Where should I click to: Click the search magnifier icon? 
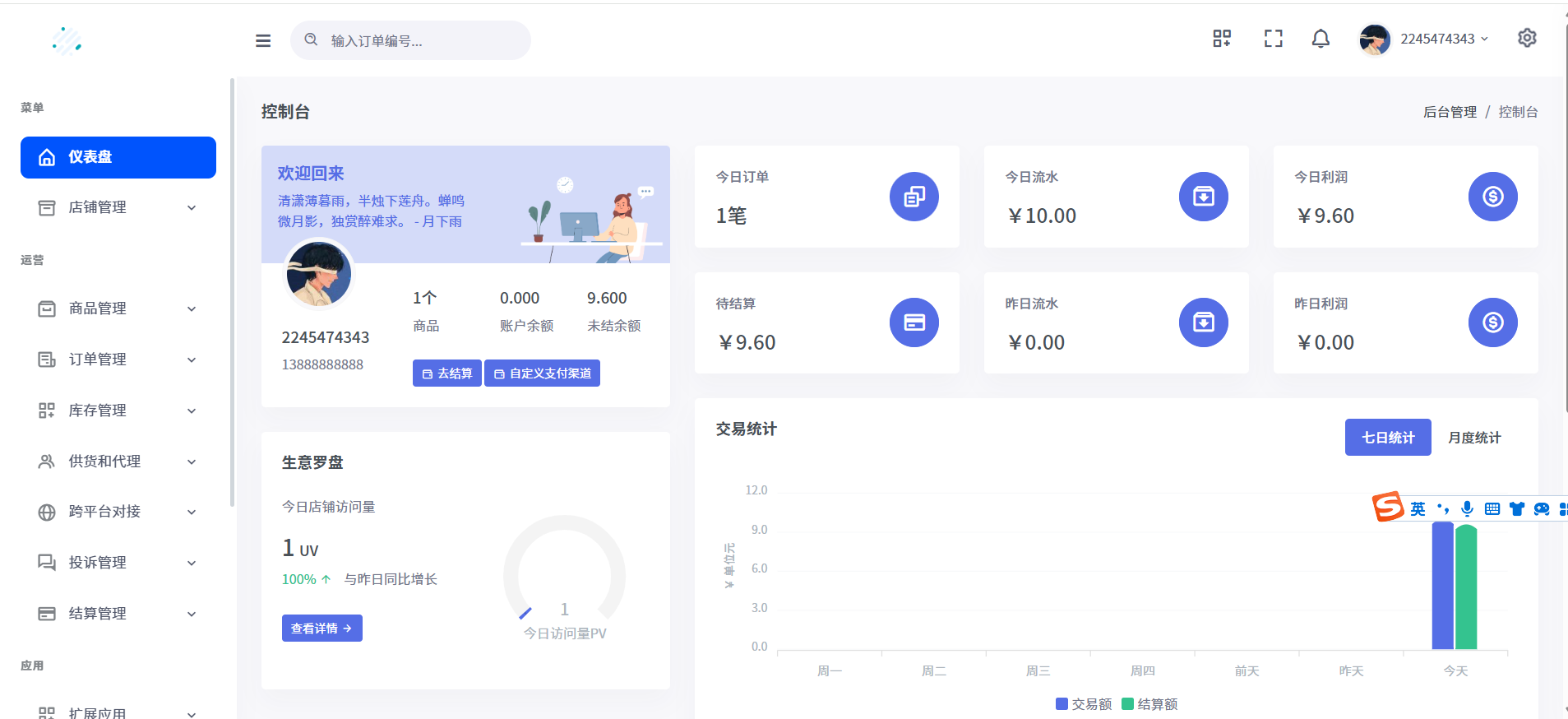311,39
